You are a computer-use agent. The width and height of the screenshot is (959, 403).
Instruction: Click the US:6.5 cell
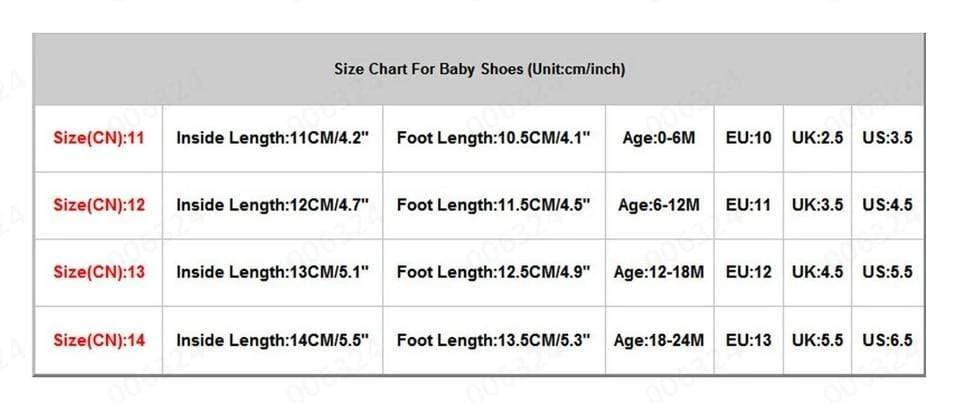point(887,340)
